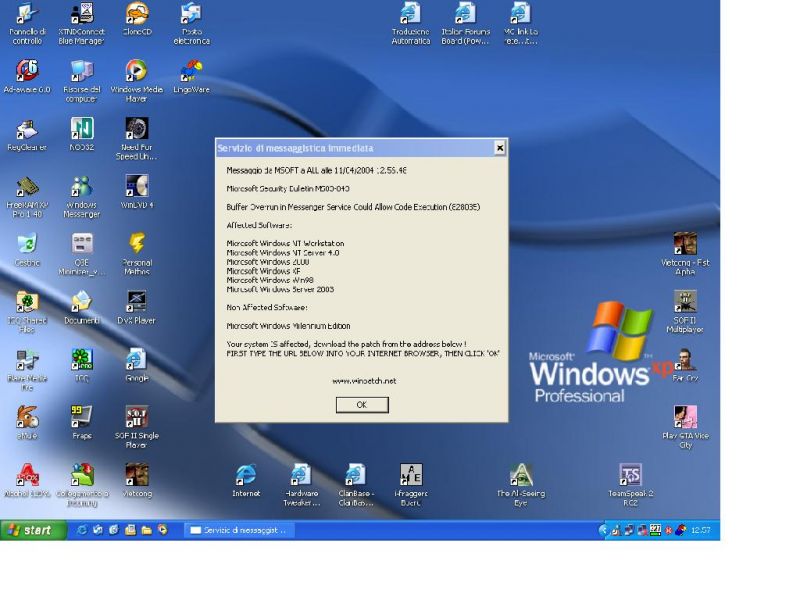Click the www.winpatch.net address text

coord(364,381)
